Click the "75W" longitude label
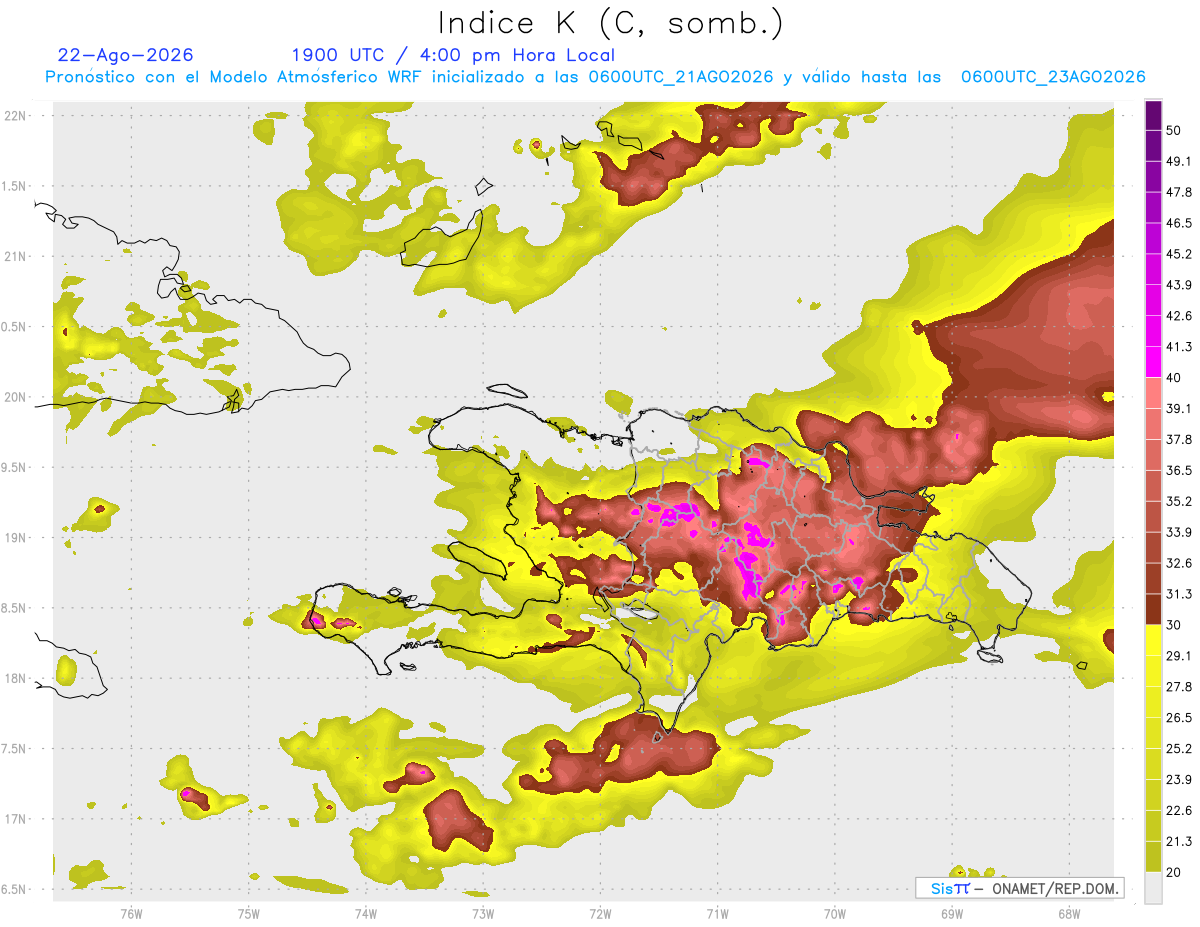The height and width of the screenshot is (927, 1200). click(249, 914)
